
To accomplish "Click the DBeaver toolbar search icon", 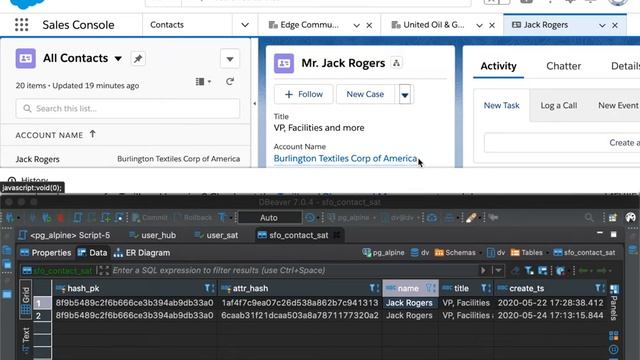I will 589,218.
